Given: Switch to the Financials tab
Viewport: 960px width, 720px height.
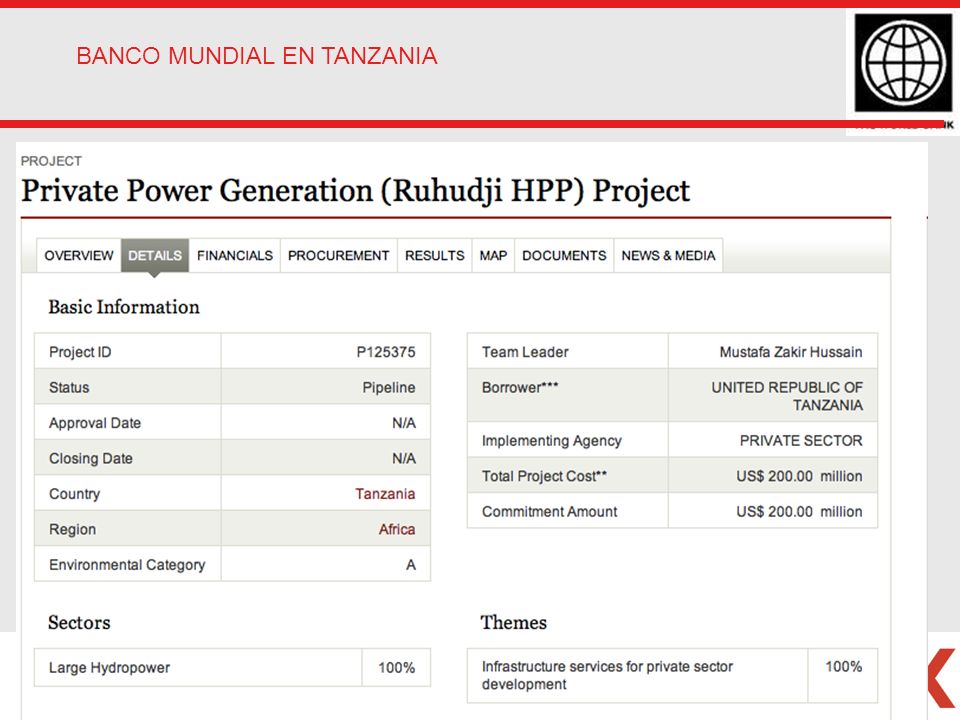Looking at the screenshot, I should [234, 255].
